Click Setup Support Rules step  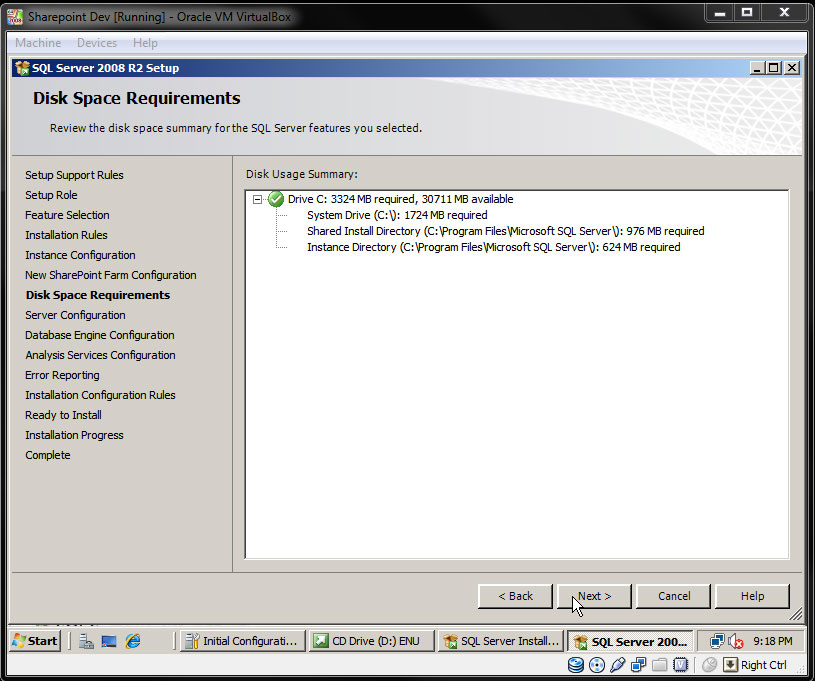(74, 175)
